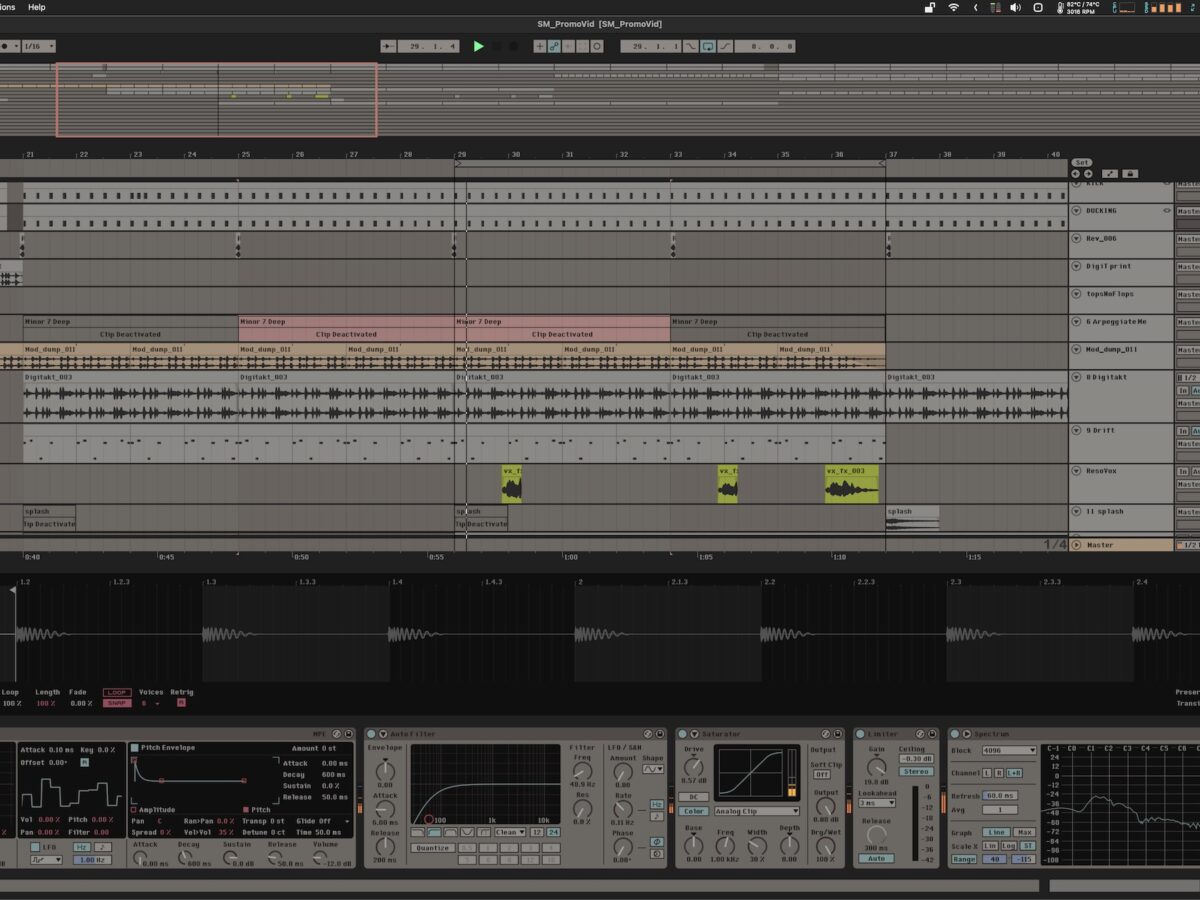Adjust the Saturator Drive knob
1200x900 pixels.
[693, 765]
